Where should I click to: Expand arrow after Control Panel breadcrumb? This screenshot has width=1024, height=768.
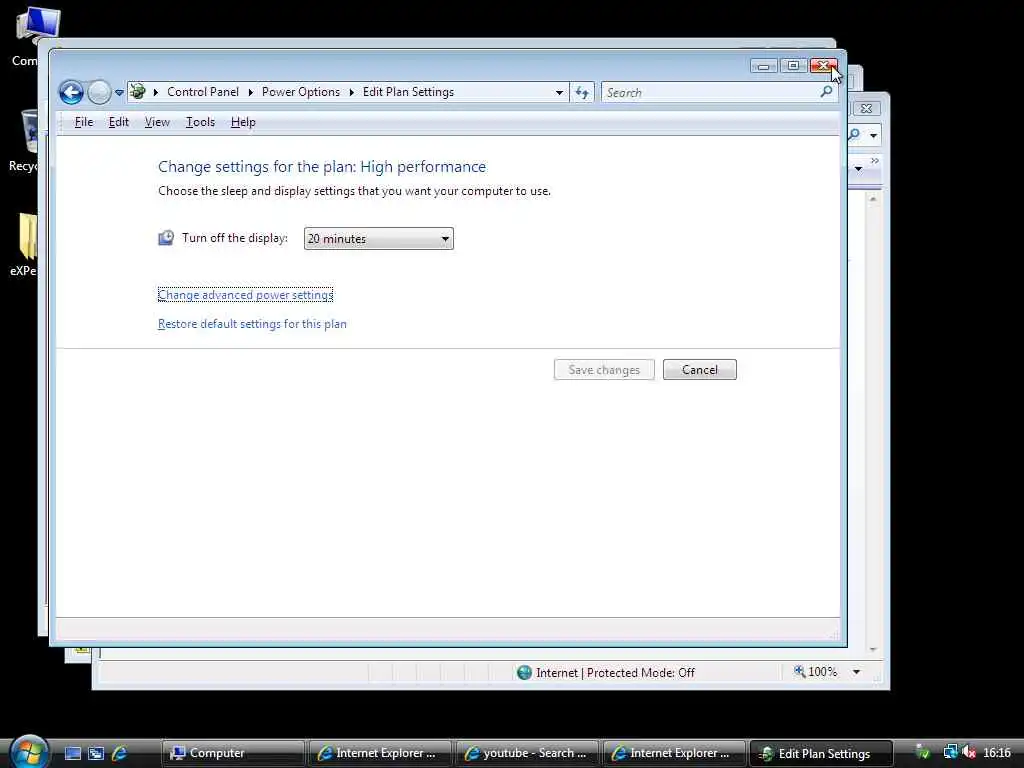(251, 93)
